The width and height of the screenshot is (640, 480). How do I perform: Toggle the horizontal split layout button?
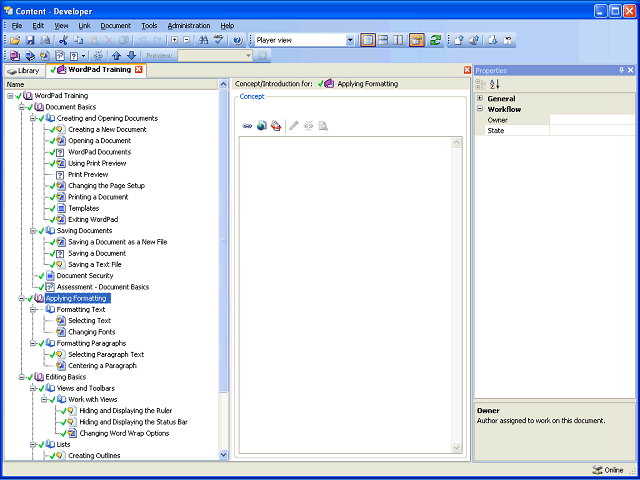coord(383,40)
